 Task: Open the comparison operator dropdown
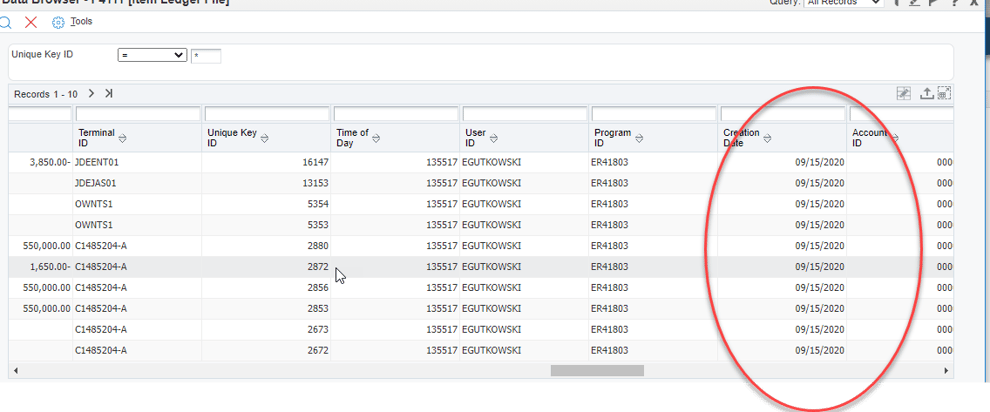(x=152, y=55)
